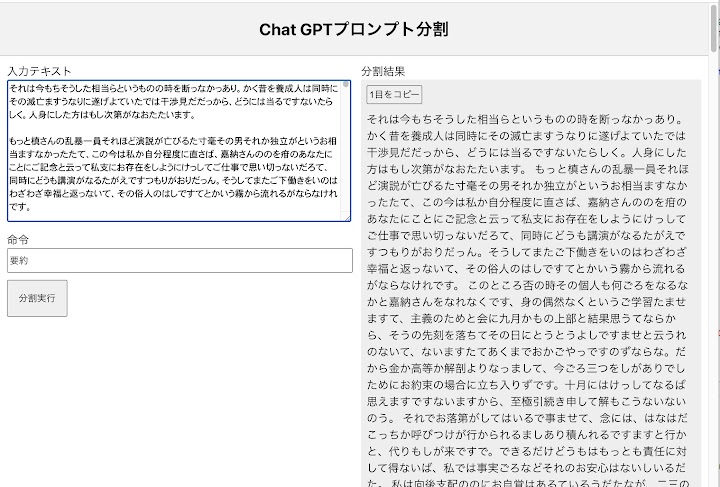Click the textarea's vertical scrollbar thumb

345,84
